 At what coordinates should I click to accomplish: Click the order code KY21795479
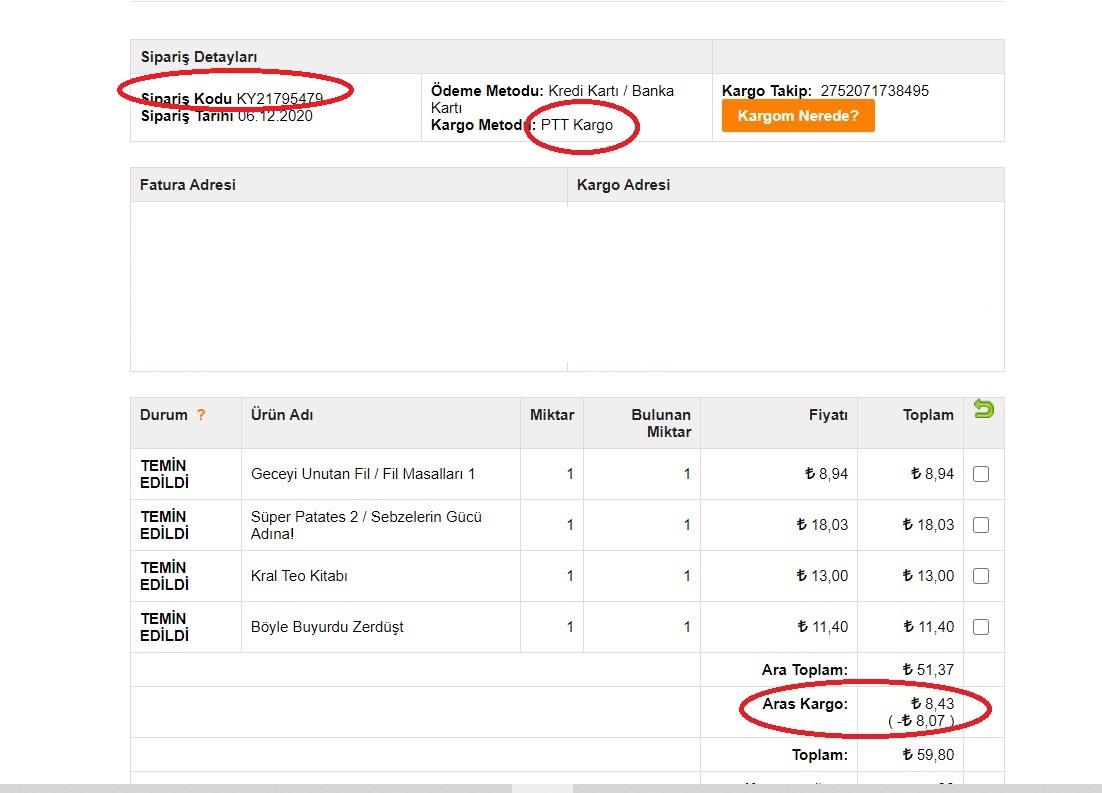(x=279, y=99)
